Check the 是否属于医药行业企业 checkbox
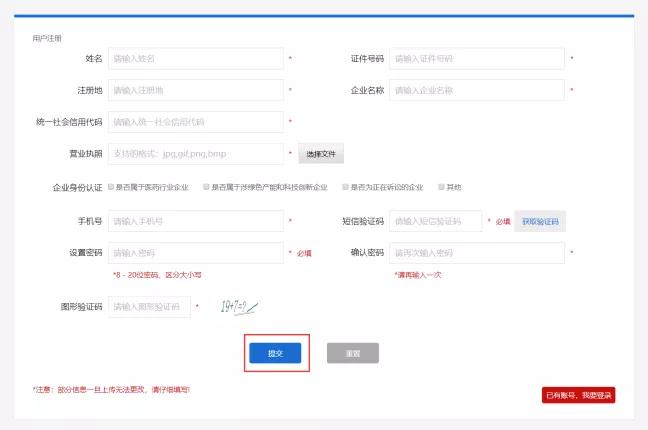The width and height of the screenshot is (648, 430). coord(111,187)
